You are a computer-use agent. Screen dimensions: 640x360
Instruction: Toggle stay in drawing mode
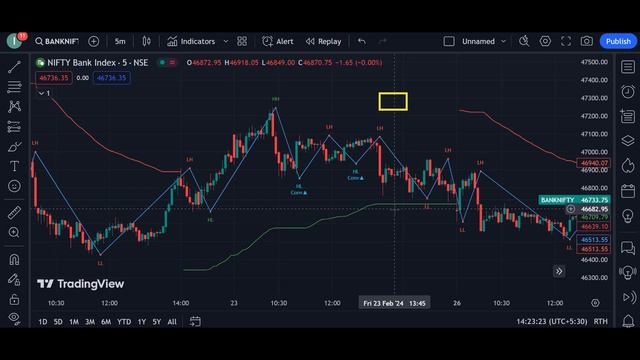pos(14,280)
